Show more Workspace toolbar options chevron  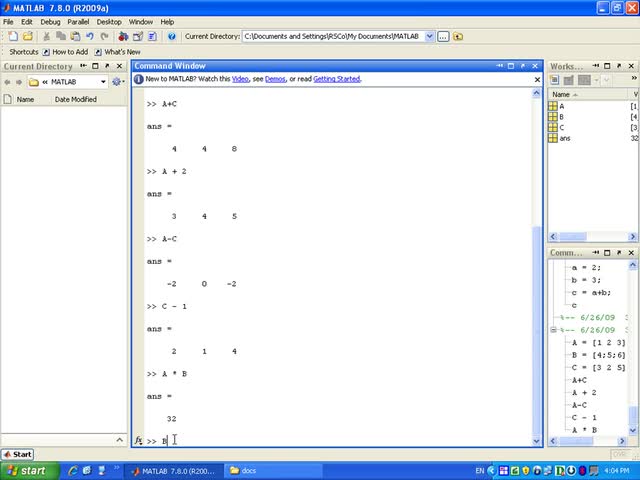(x=634, y=78)
